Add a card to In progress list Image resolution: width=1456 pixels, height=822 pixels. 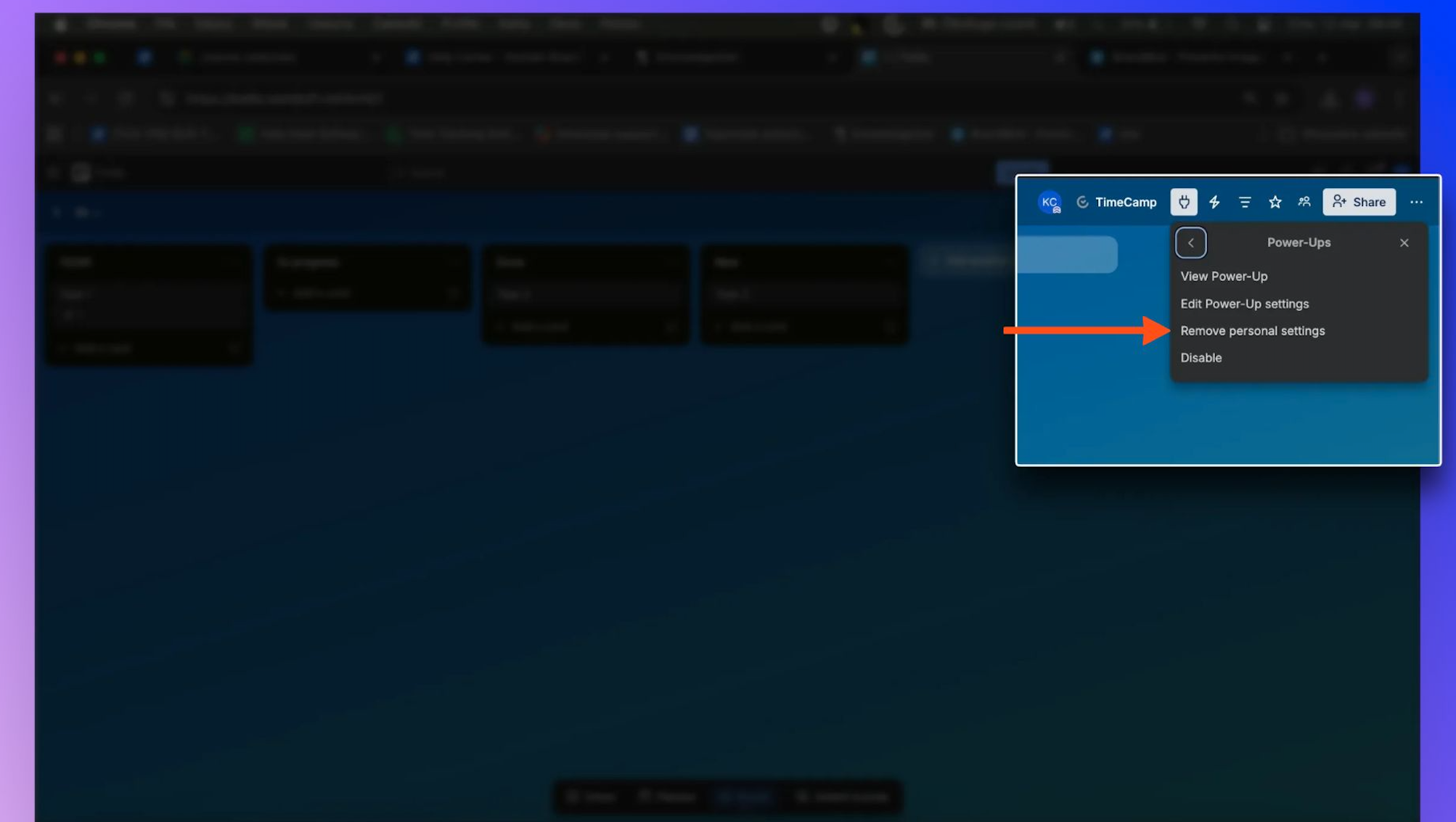(x=322, y=293)
